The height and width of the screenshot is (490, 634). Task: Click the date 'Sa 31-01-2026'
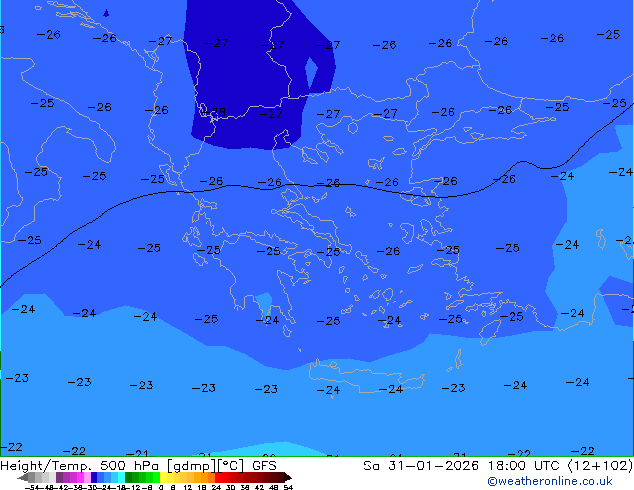tap(421, 465)
